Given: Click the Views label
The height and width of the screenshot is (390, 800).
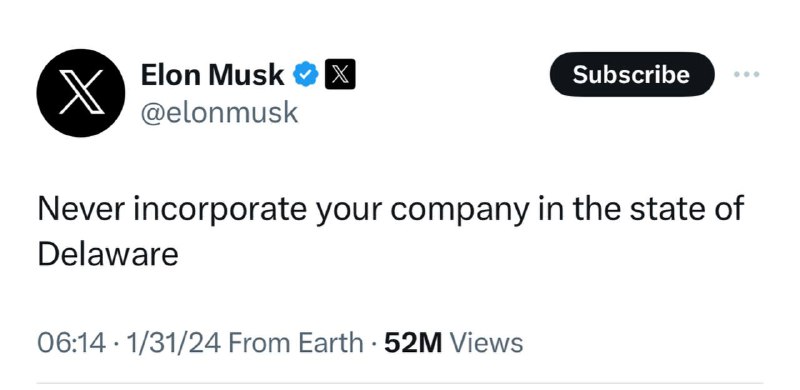Looking at the screenshot, I should pos(485,343).
